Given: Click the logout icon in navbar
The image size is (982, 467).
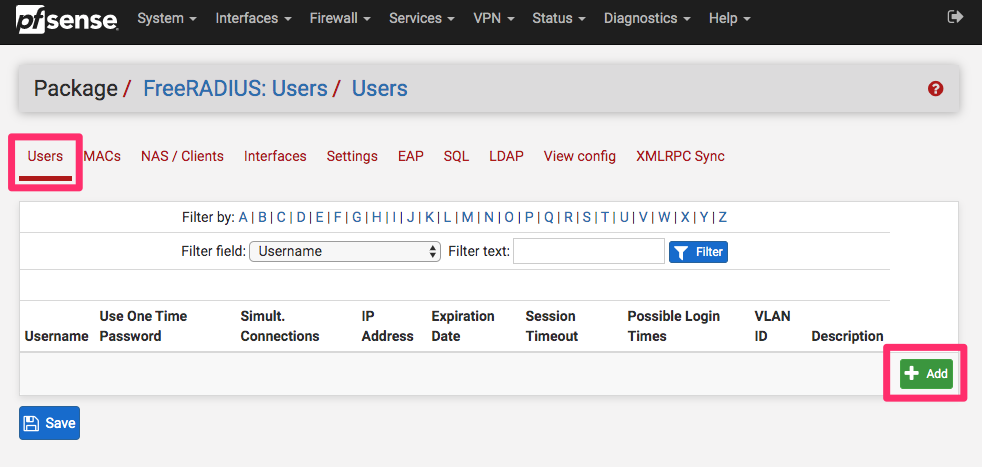Looking at the screenshot, I should [x=955, y=17].
